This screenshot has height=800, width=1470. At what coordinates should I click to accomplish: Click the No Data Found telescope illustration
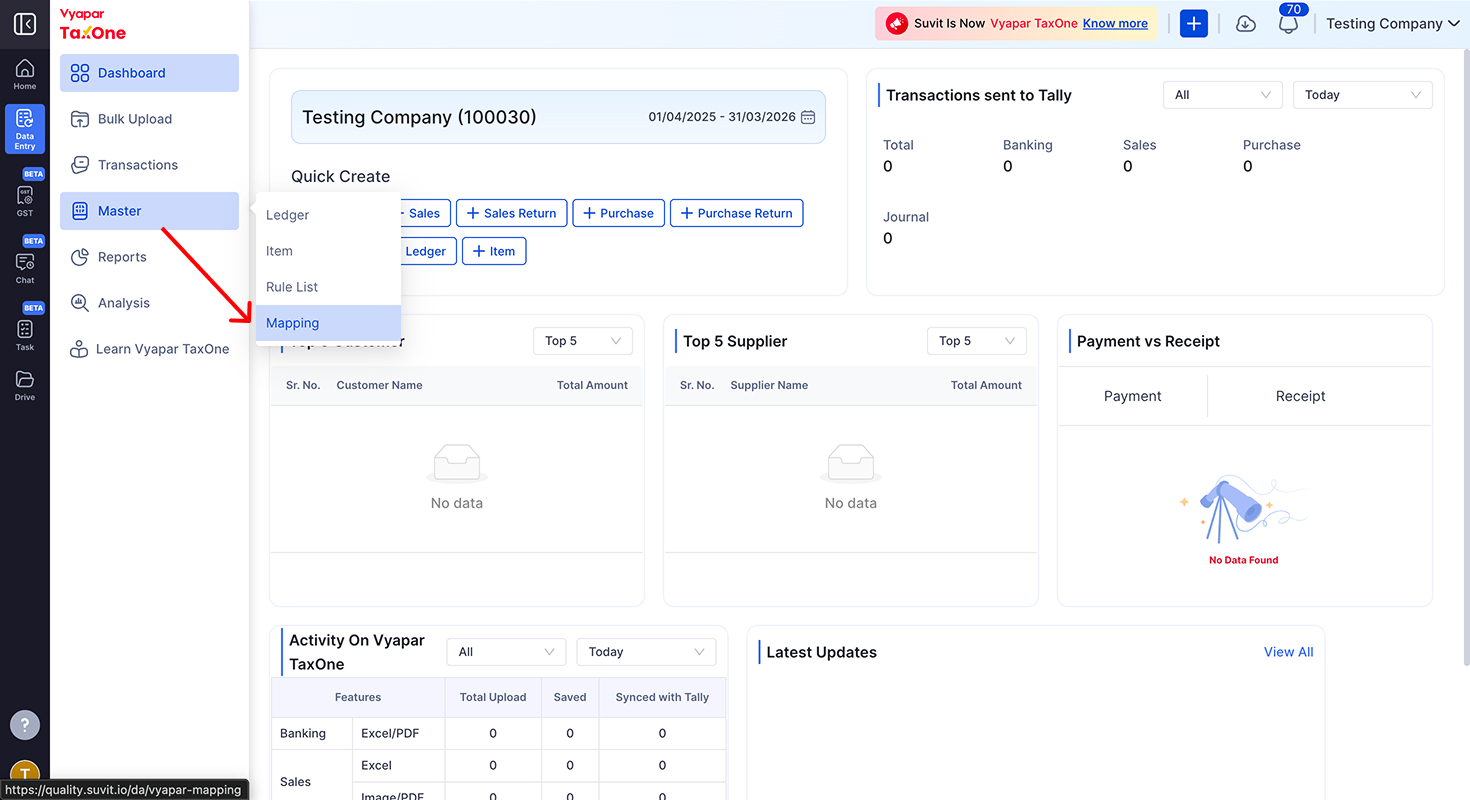[x=1243, y=511]
